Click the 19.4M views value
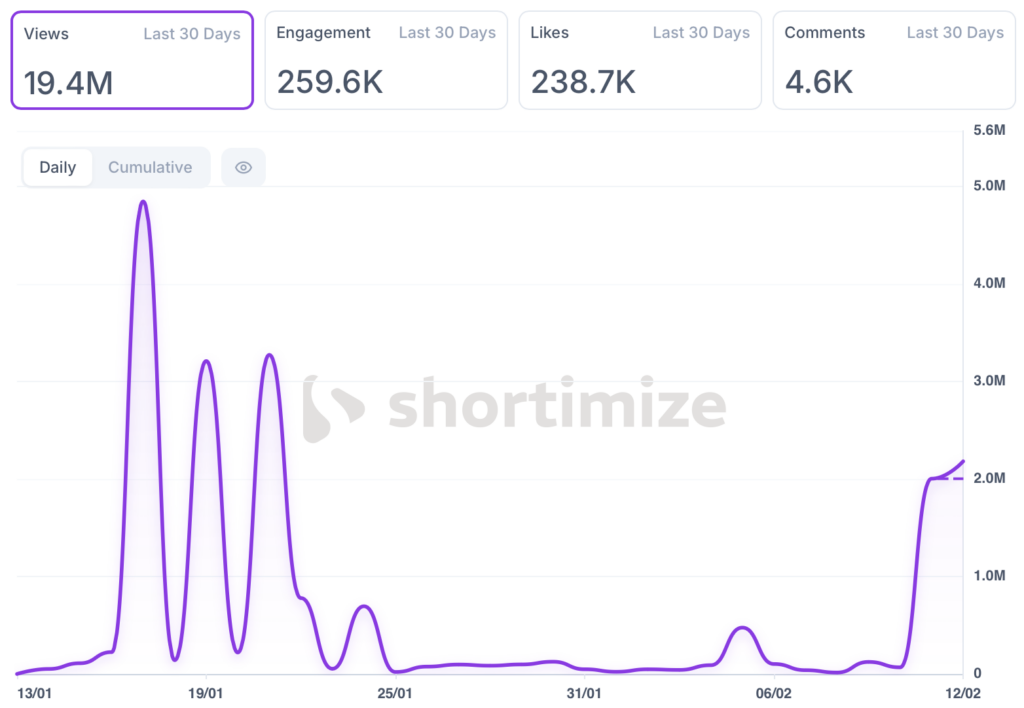This screenshot has height=708, width=1024. pos(68,83)
